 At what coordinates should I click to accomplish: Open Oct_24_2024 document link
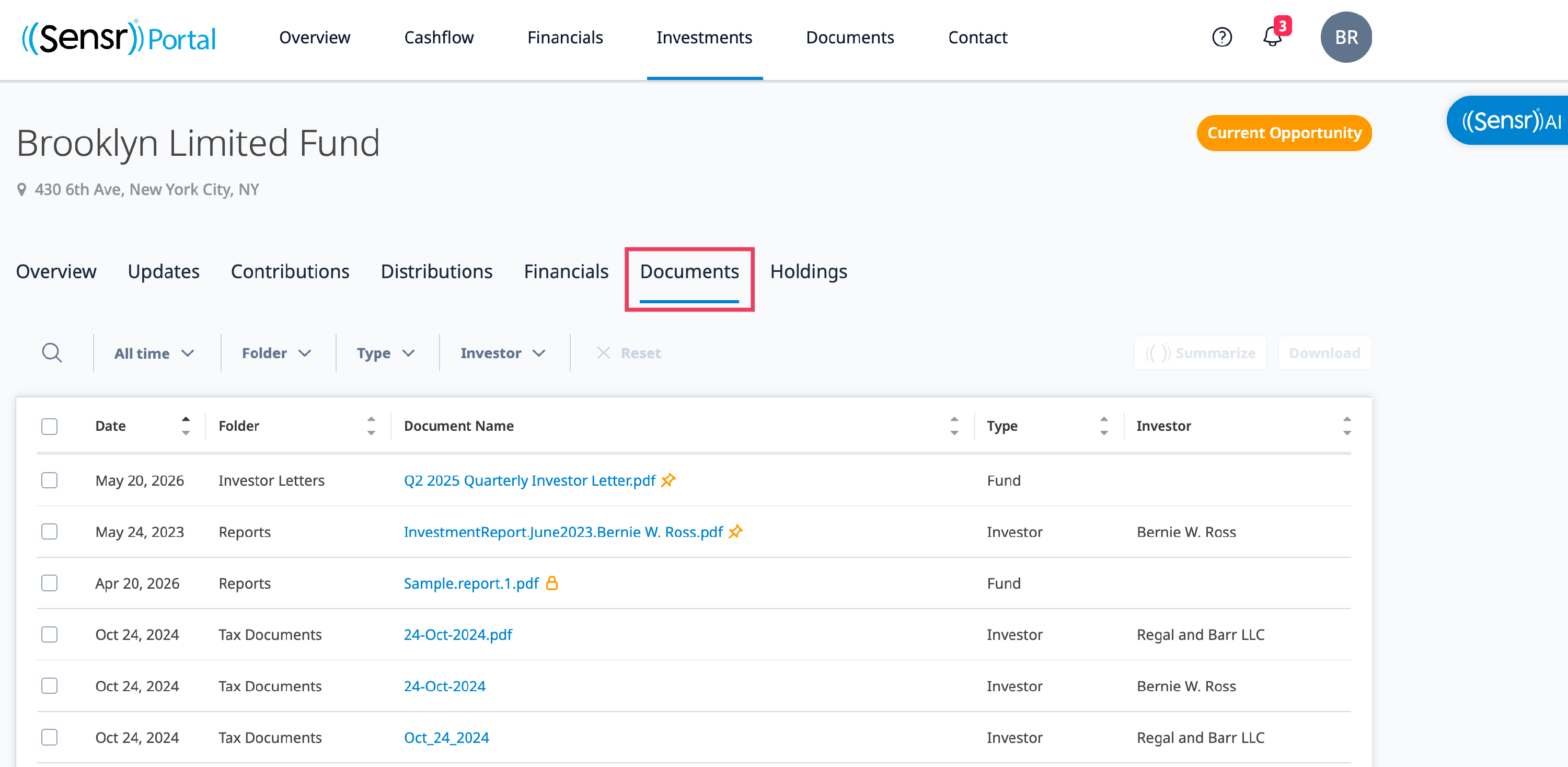(446, 737)
